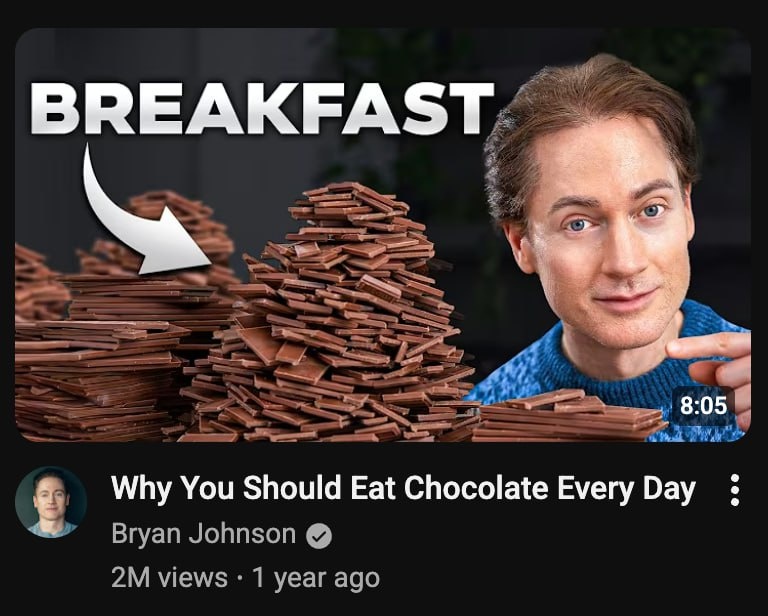Viewport: 768px width, 616px height.
Task: Open the round channel avatar picture
Action: [x=51, y=502]
